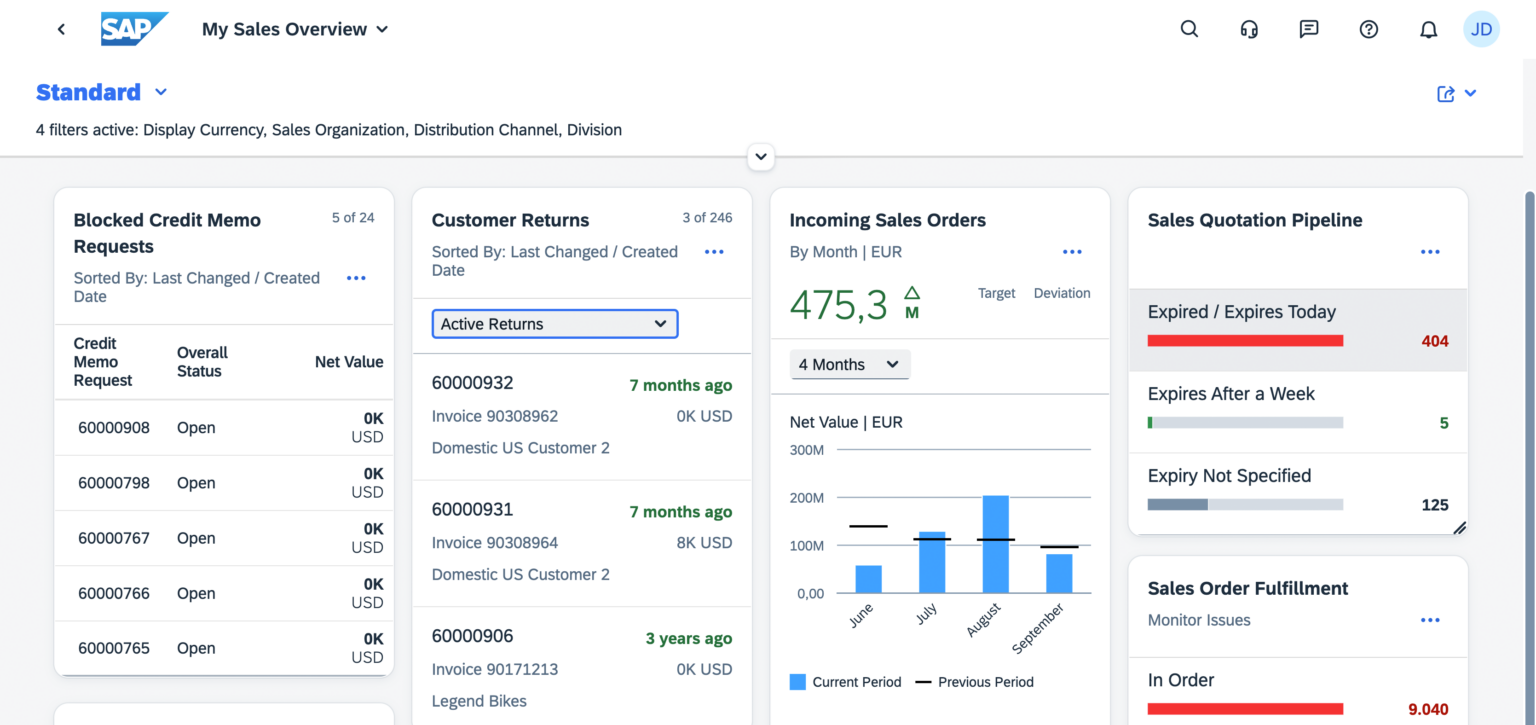Open the 4 Months period dropdown

coord(850,365)
